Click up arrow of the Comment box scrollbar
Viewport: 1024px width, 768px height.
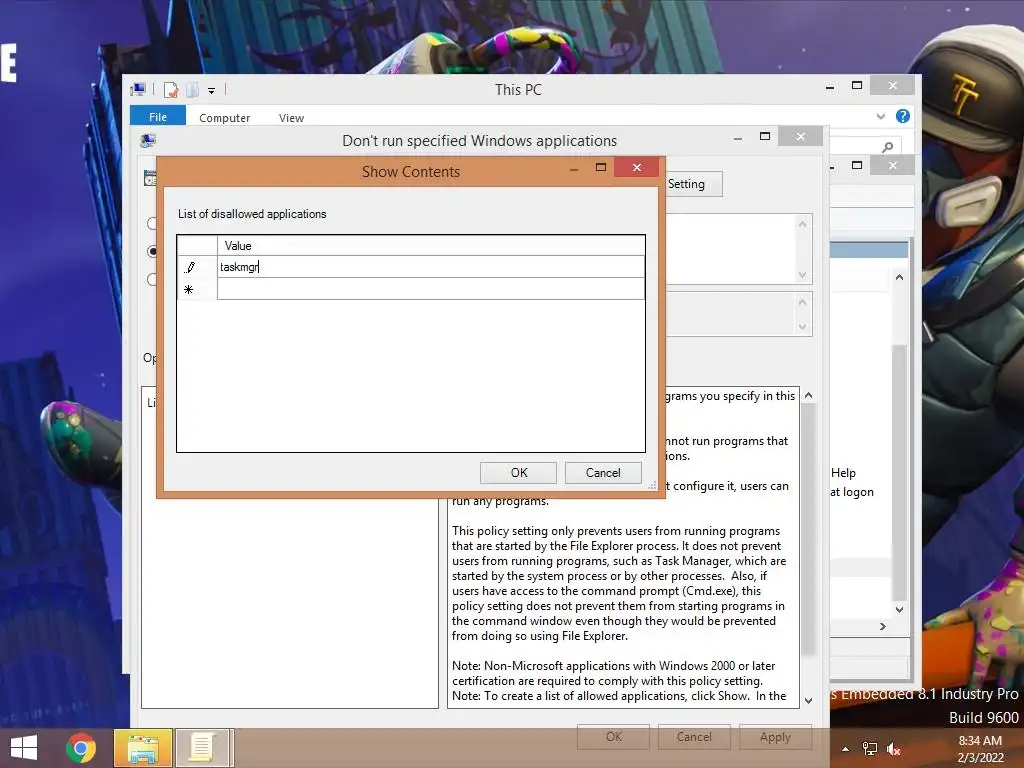[x=803, y=224]
